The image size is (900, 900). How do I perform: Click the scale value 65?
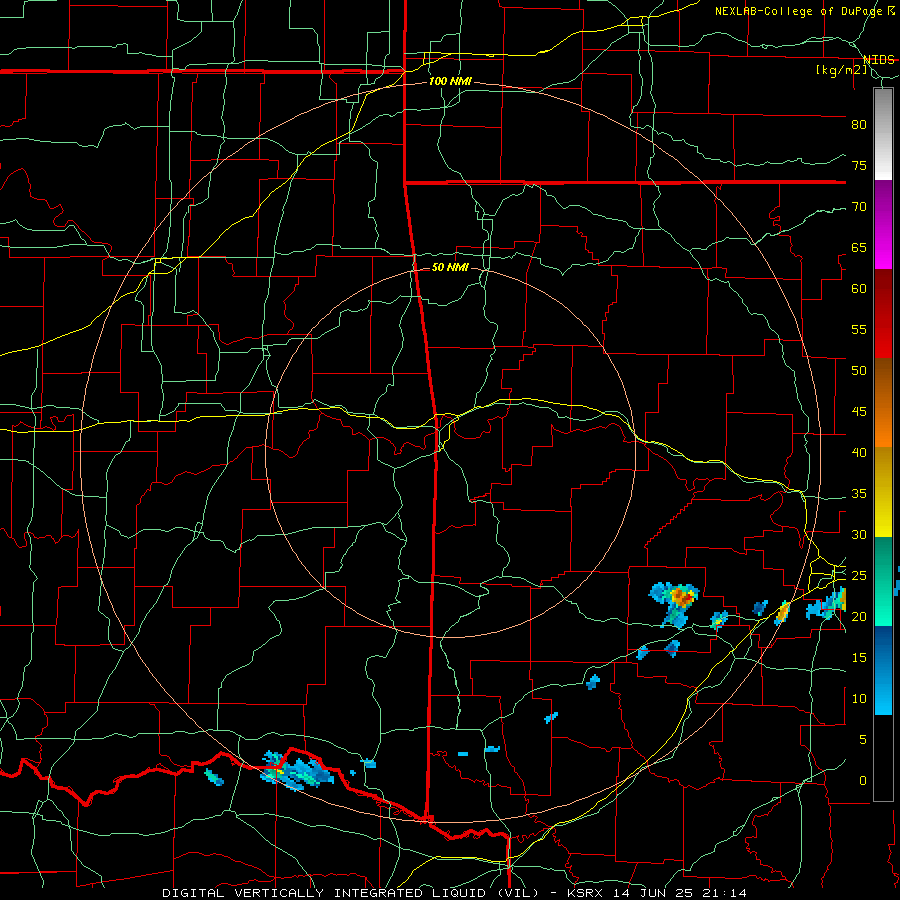point(859,248)
